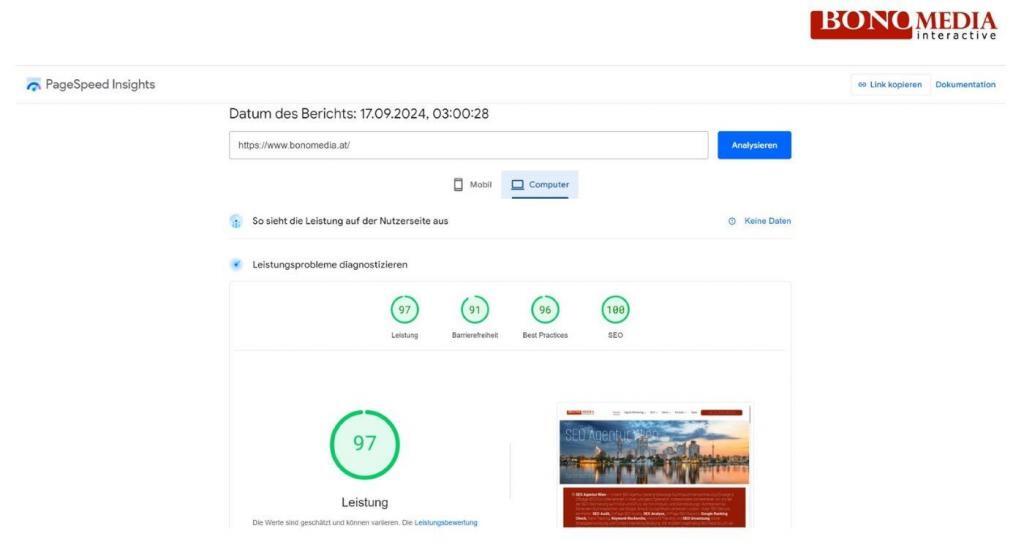This screenshot has width=1024, height=550.
Task: Select the SEO score gauge 100
Action: coord(615,310)
